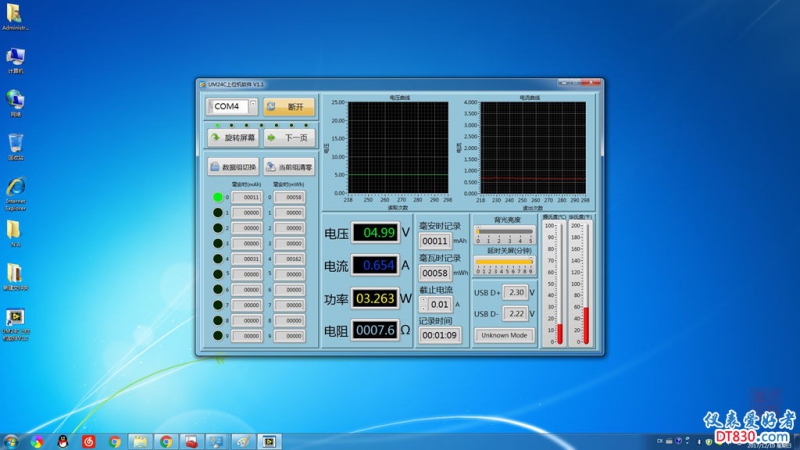The height and width of the screenshot is (450, 800).
Task: Select data group 9 LED indicator
Action: click(218, 336)
